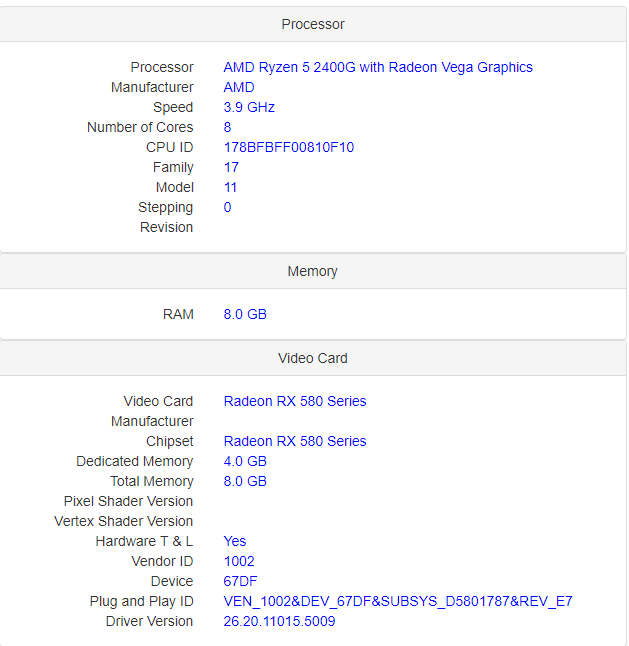Click the 'Driver Version' label
The width and height of the screenshot is (629, 646).
point(150,621)
